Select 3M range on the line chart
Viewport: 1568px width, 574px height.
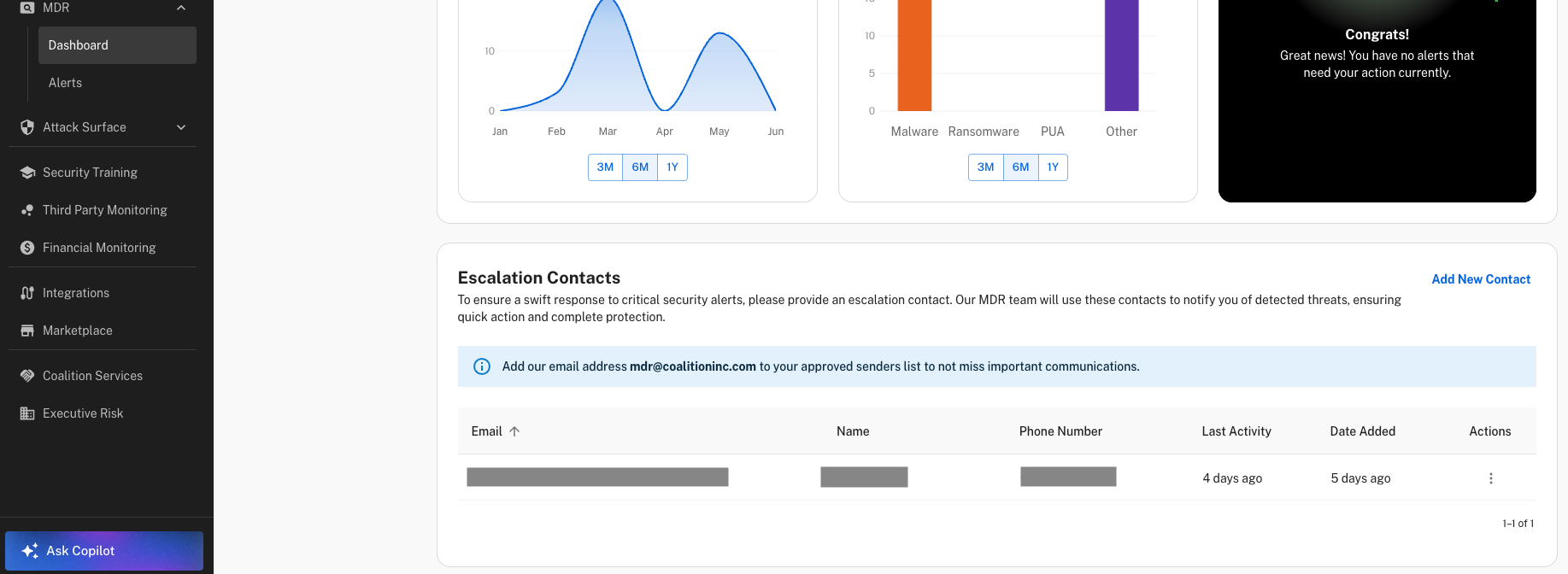pos(605,167)
